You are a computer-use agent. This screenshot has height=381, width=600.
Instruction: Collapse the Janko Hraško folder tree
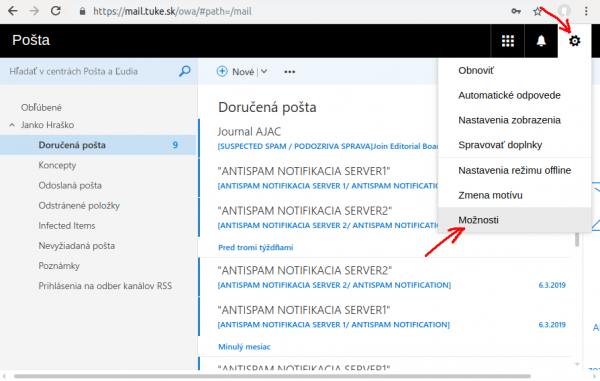[12, 125]
